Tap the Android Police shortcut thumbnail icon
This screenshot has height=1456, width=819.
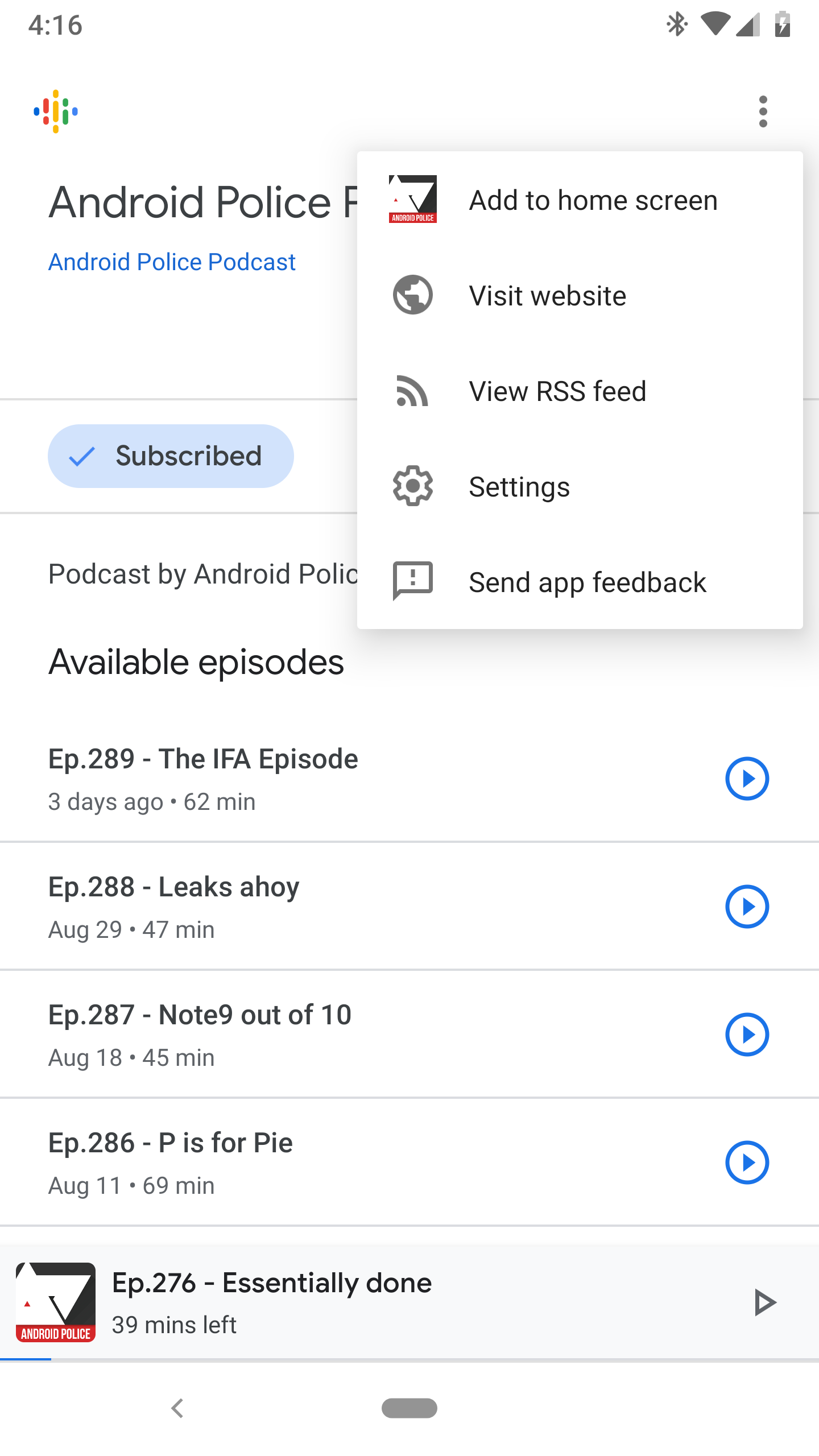[x=413, y=199]
